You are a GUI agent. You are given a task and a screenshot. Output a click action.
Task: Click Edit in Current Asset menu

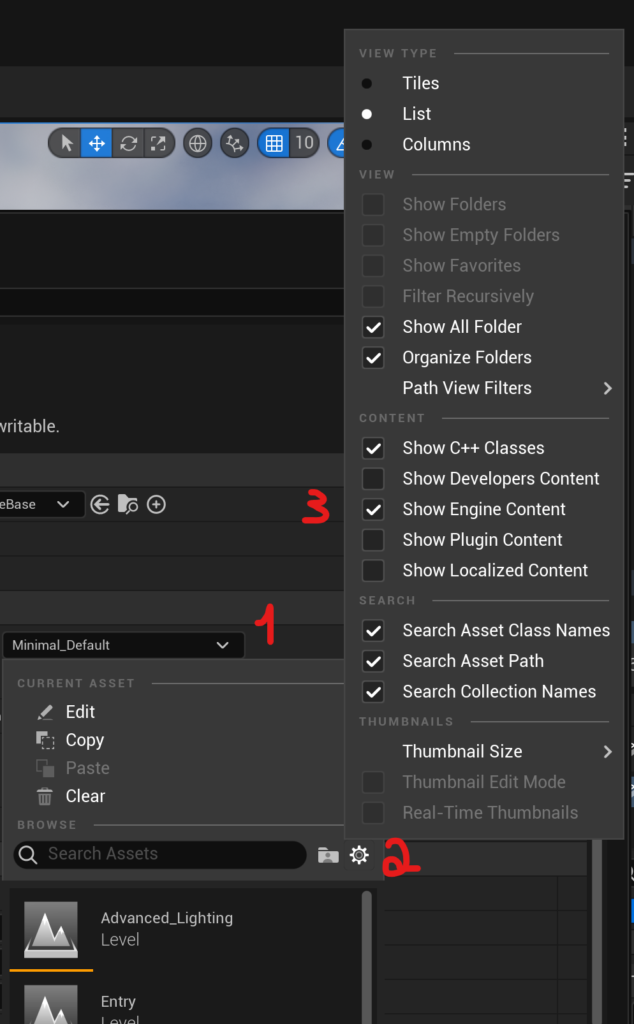point(80,712)
